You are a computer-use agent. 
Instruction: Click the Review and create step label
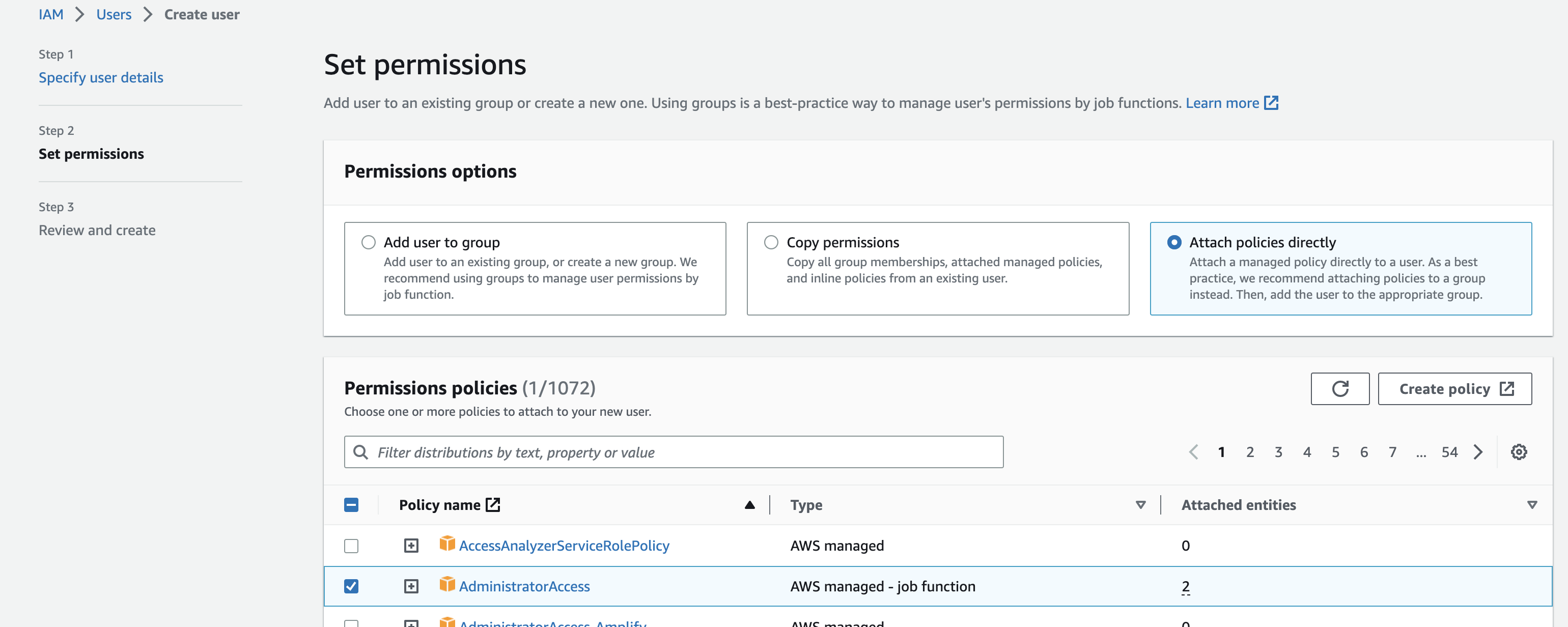click(97, 230)
